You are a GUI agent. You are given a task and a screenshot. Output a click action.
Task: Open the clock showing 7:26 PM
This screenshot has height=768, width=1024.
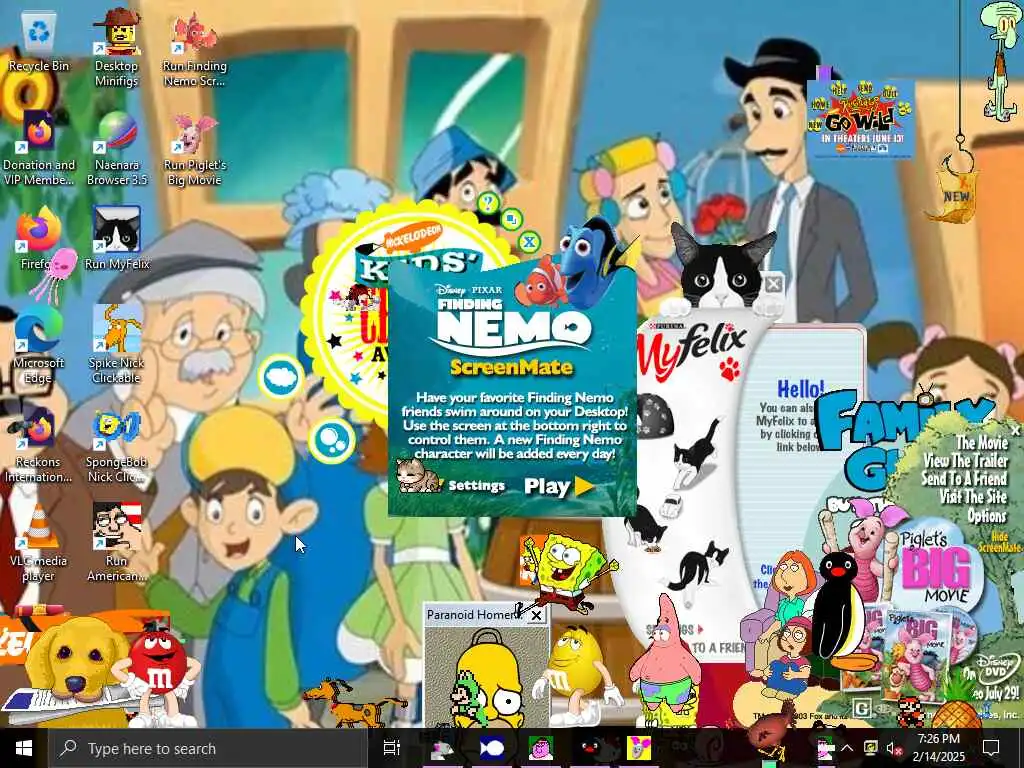pos(938,748)
